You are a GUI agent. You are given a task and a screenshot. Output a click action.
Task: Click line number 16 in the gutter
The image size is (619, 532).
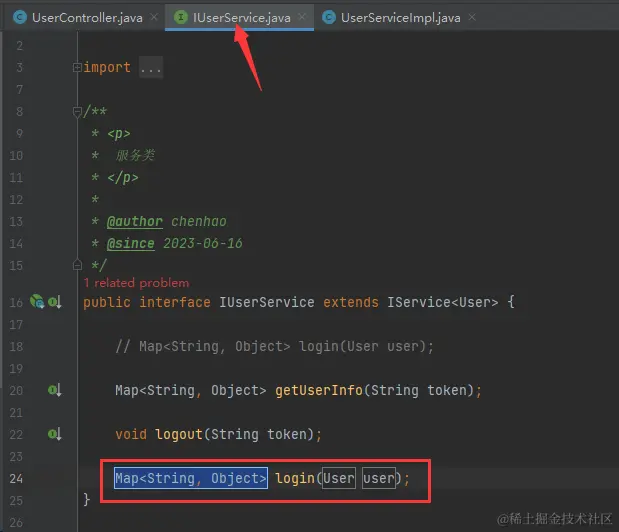(16, 303)
